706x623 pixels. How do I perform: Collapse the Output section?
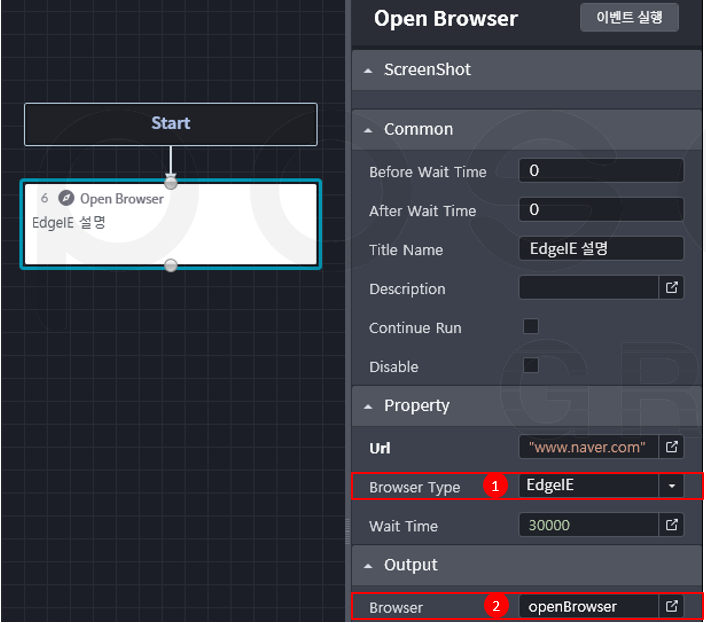point(369,566)
